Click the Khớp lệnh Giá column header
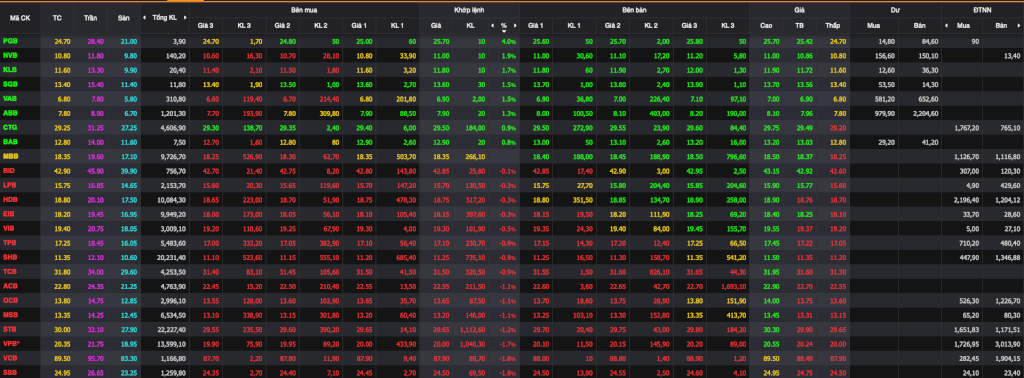The height and width of the screenshot is (378, 1024). 436,26
